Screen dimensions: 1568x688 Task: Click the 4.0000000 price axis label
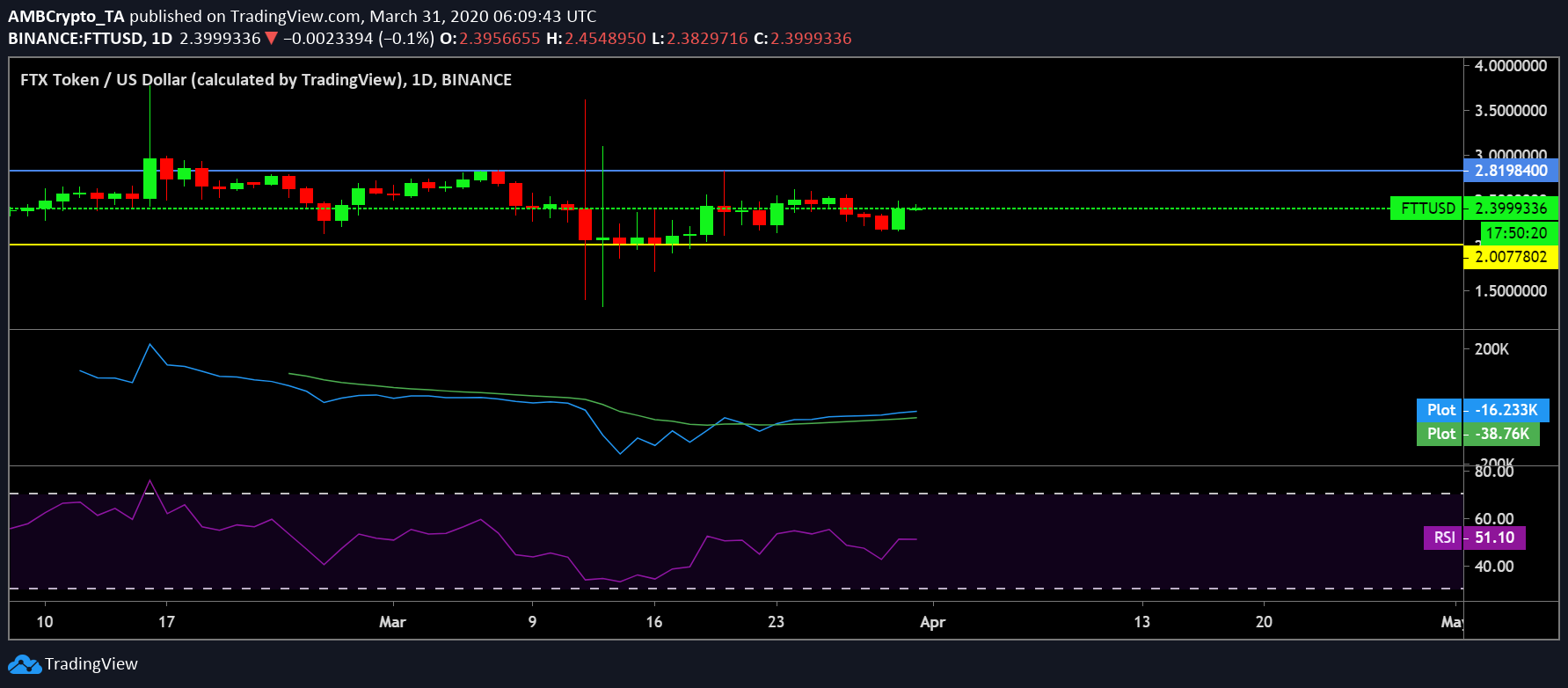click(x=1511, y=66)
